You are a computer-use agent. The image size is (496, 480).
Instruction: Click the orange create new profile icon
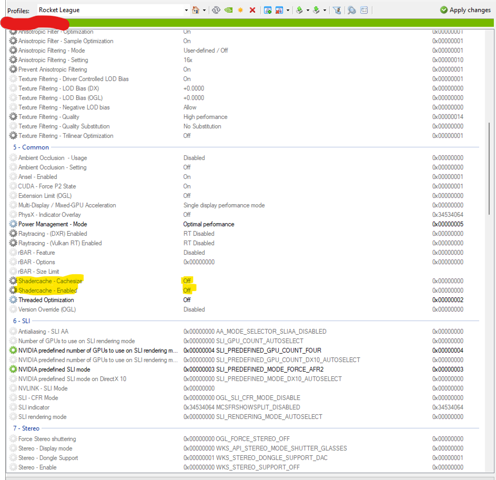240,10
